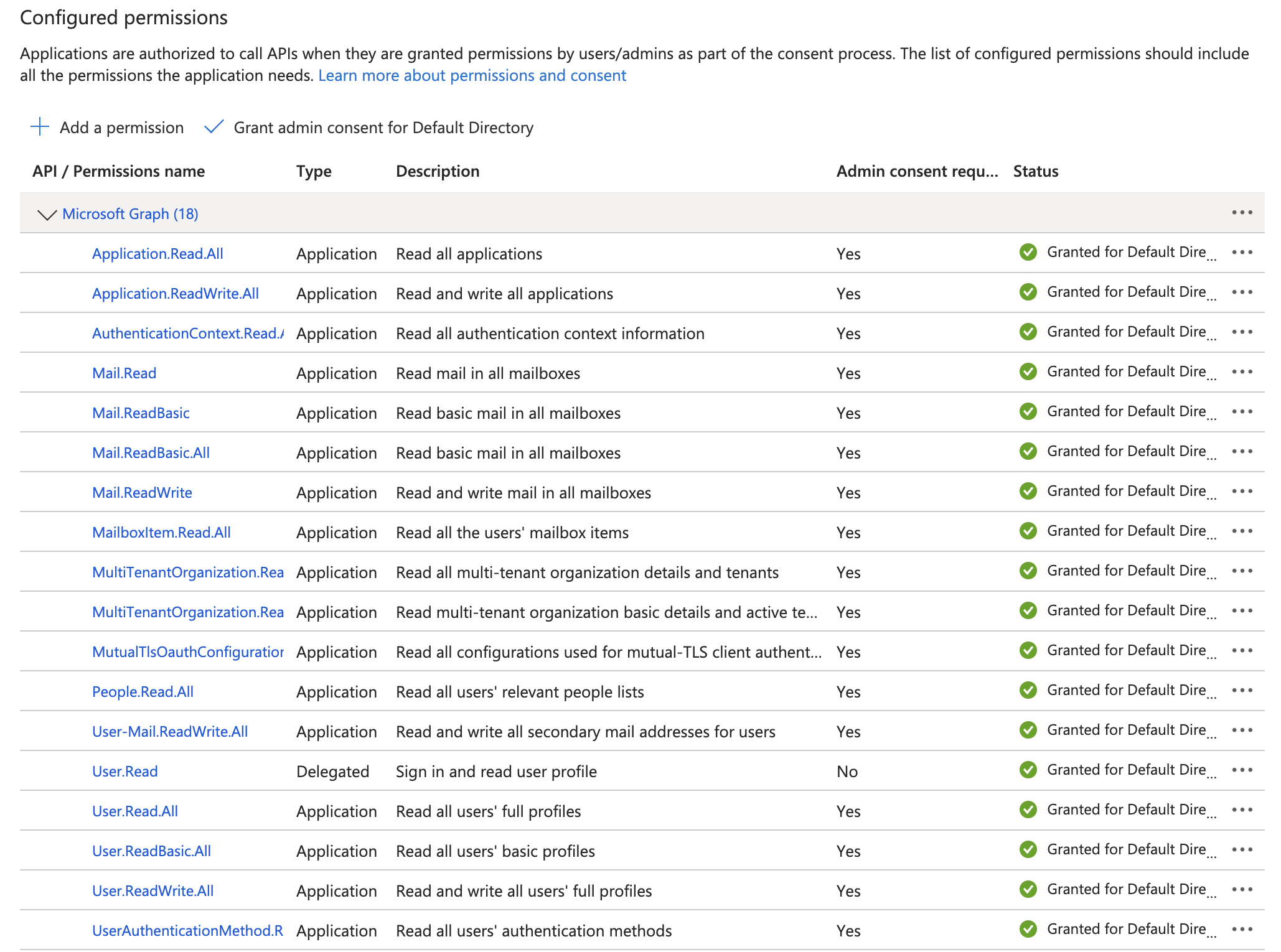The width and height of the screenshot is (1281, 952).
Task: Open Learn more about permissions and consent link
Action: click(x=472, y=76)
